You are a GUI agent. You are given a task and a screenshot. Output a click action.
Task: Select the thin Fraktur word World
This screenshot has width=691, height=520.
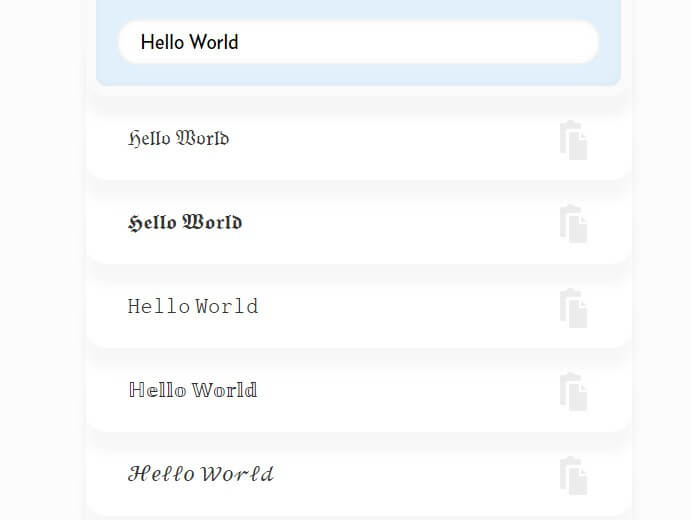coord(202,138)
